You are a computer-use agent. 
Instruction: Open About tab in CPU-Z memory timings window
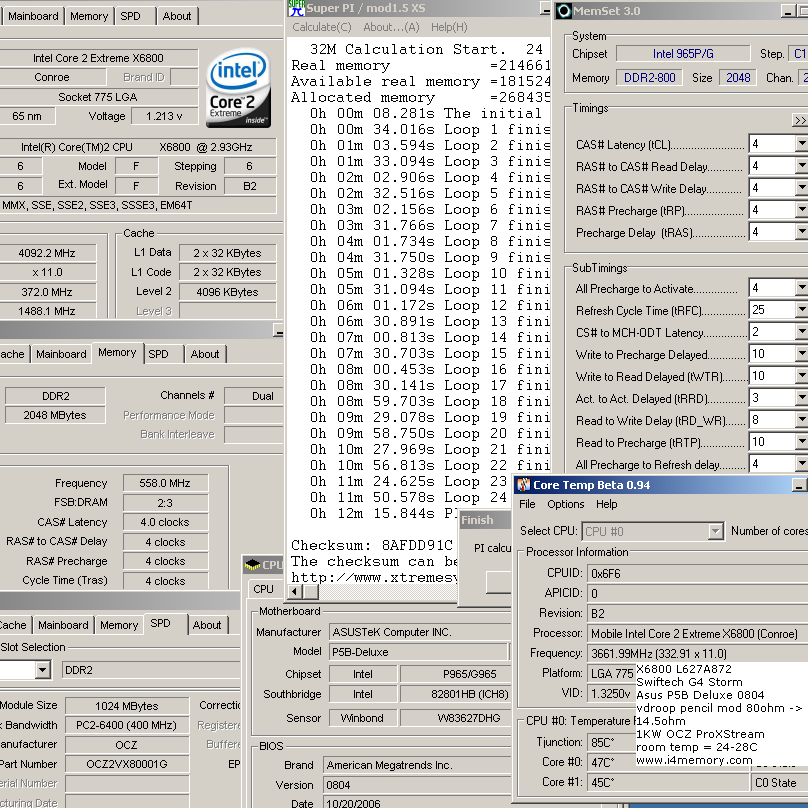tap(205, 354)
